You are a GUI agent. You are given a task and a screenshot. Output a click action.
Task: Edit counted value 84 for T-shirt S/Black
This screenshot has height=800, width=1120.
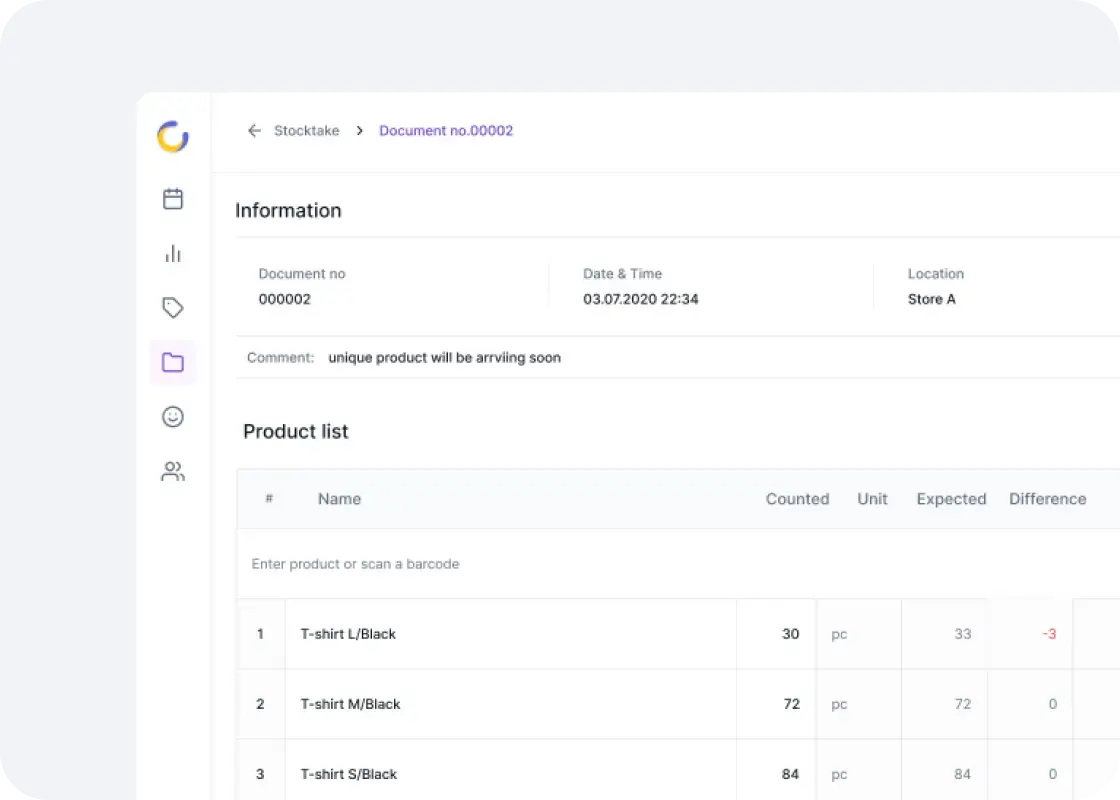790,774
